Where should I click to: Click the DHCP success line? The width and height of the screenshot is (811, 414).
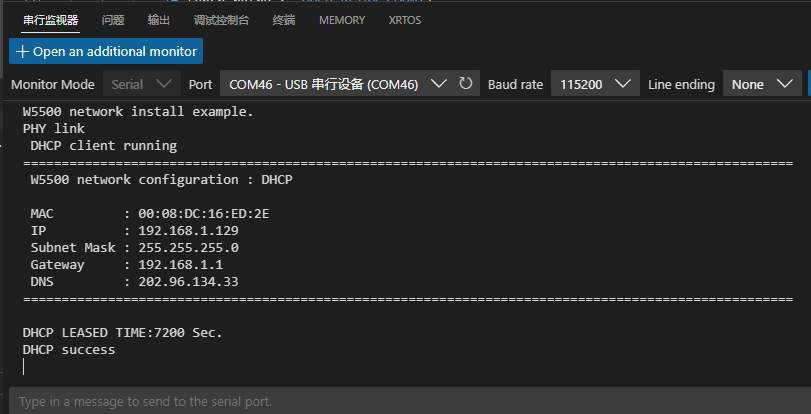click(x=69, y=350)
